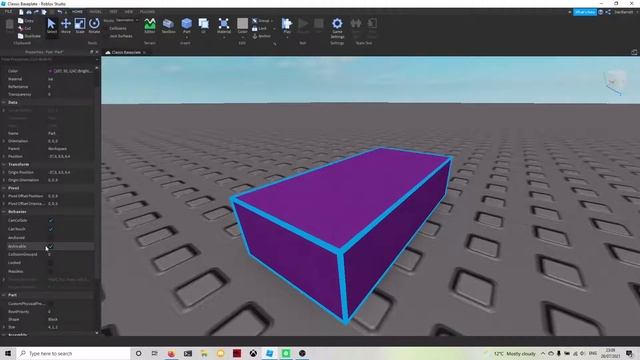Open the FILE menu
Screen dimensions: 640x360
[x=8, y=12]
